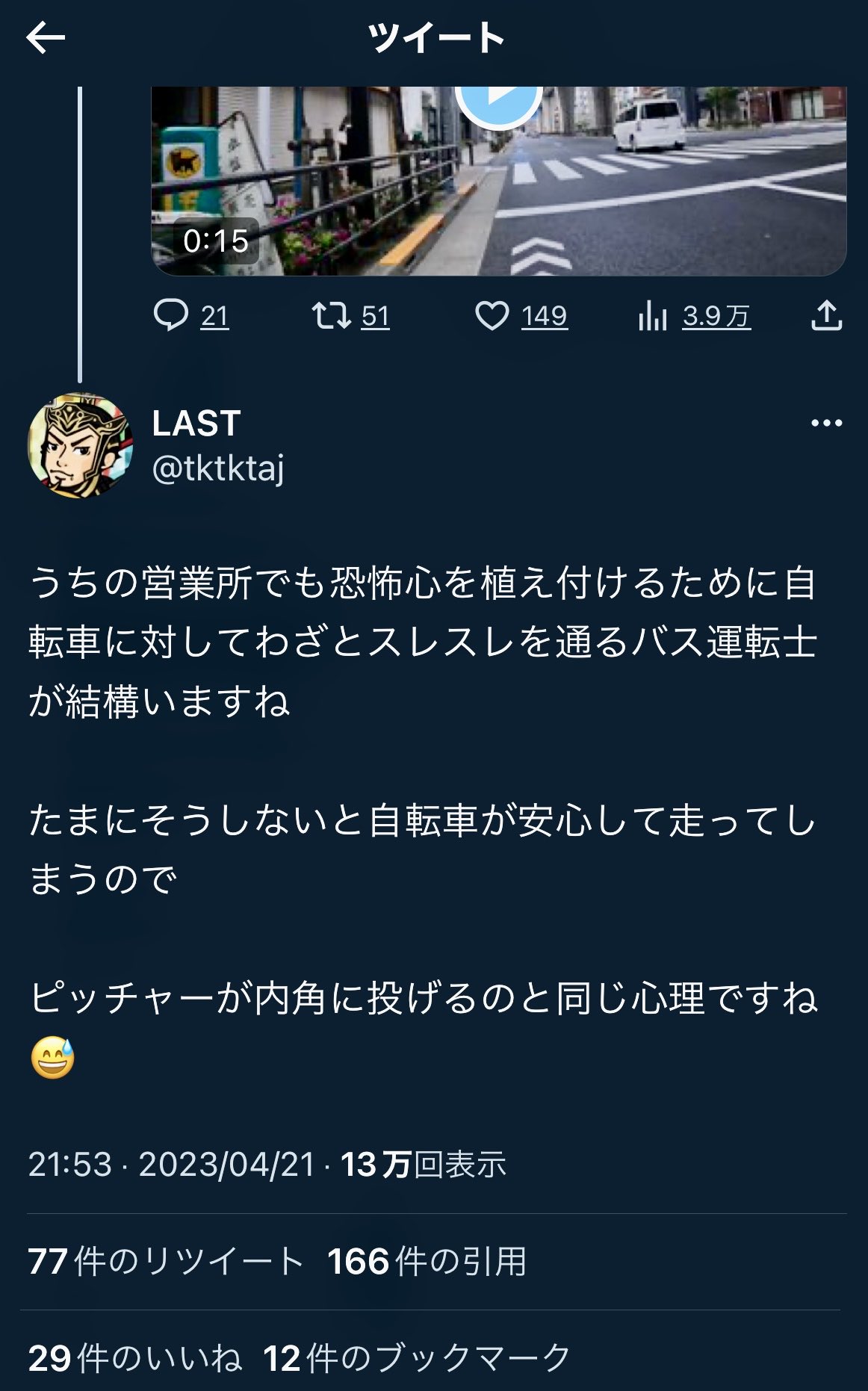Open replies via the speech bubble icon

pos(170,316)
